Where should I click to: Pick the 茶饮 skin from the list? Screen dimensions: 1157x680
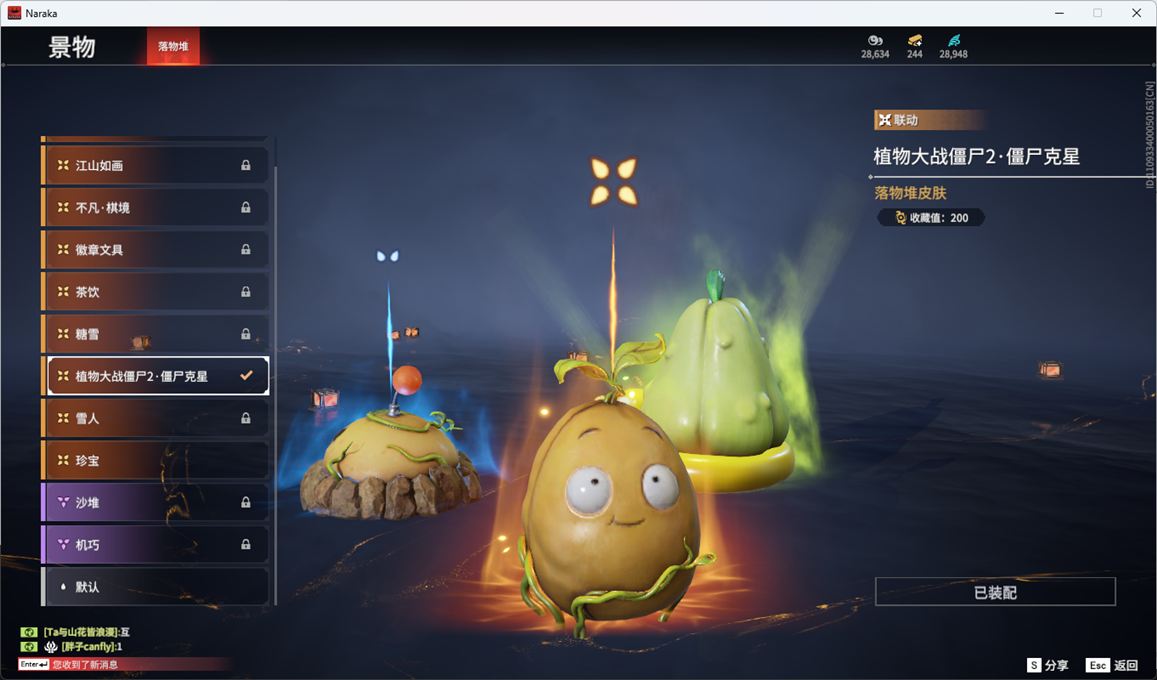point(155,292)
